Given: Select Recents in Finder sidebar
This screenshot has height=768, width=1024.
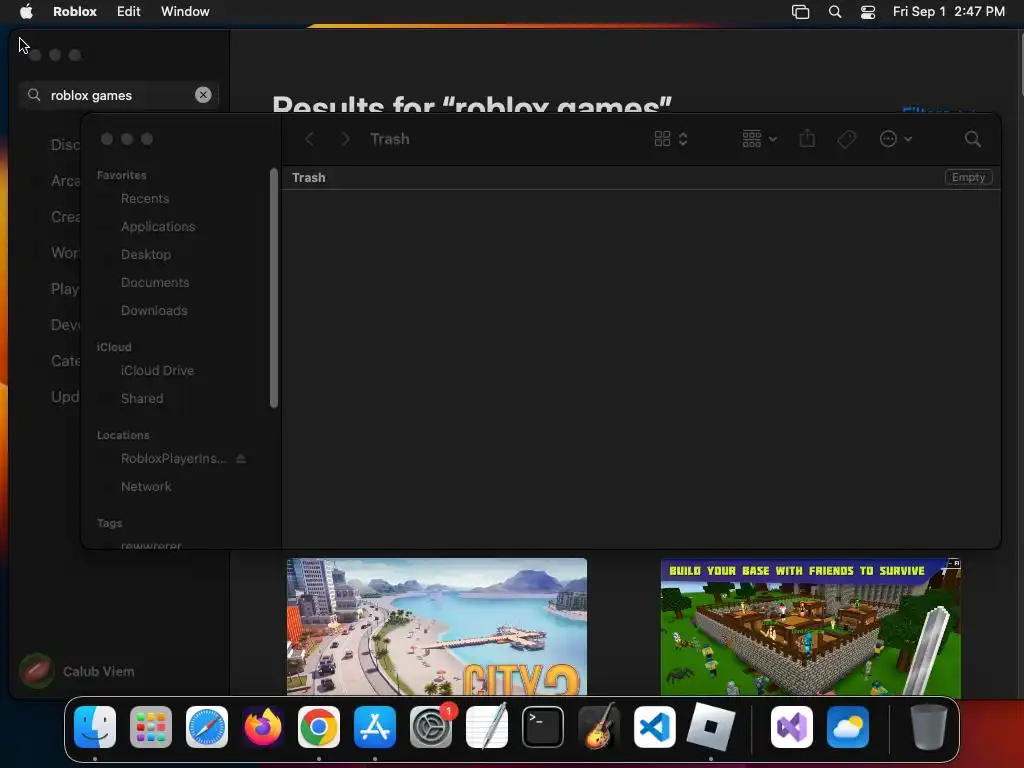Looking at the screenshot, I should point(145,199).
